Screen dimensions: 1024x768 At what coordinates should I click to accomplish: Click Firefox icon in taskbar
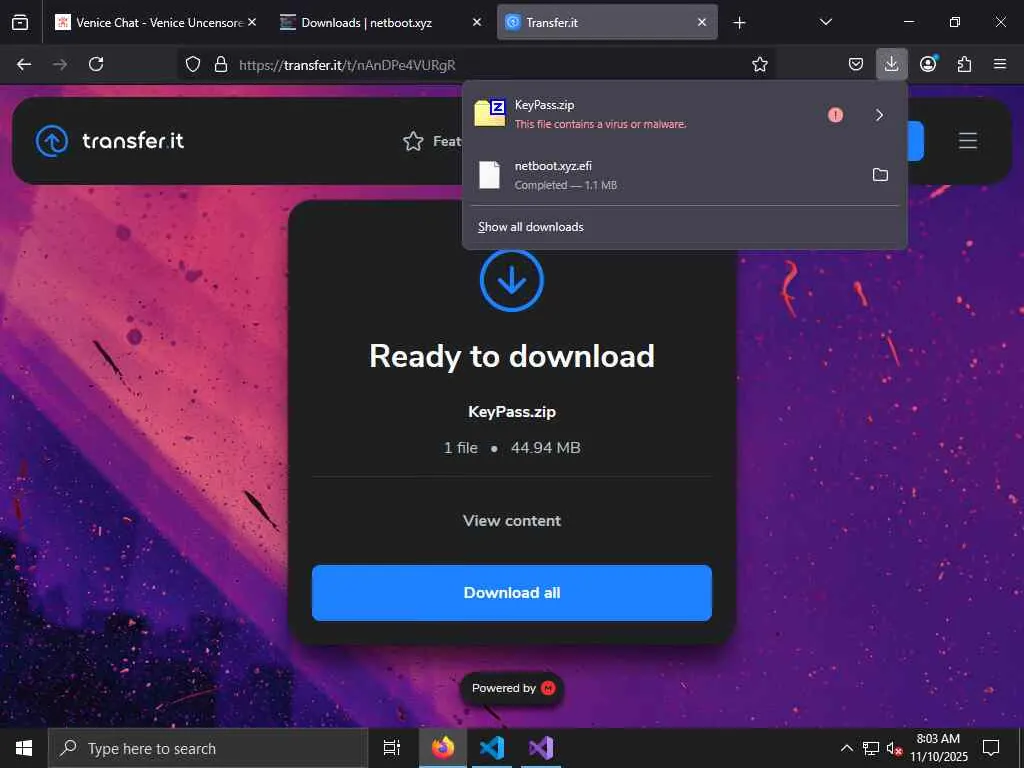coord(443,748)
